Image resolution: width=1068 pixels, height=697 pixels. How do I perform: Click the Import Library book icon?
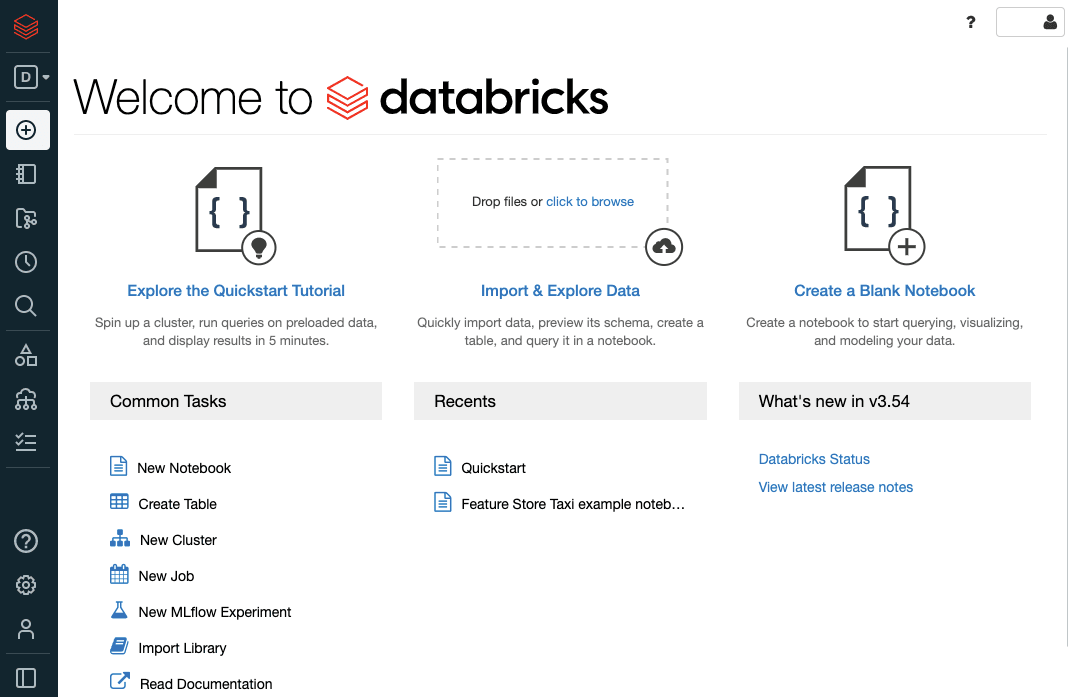coord(119,645)
